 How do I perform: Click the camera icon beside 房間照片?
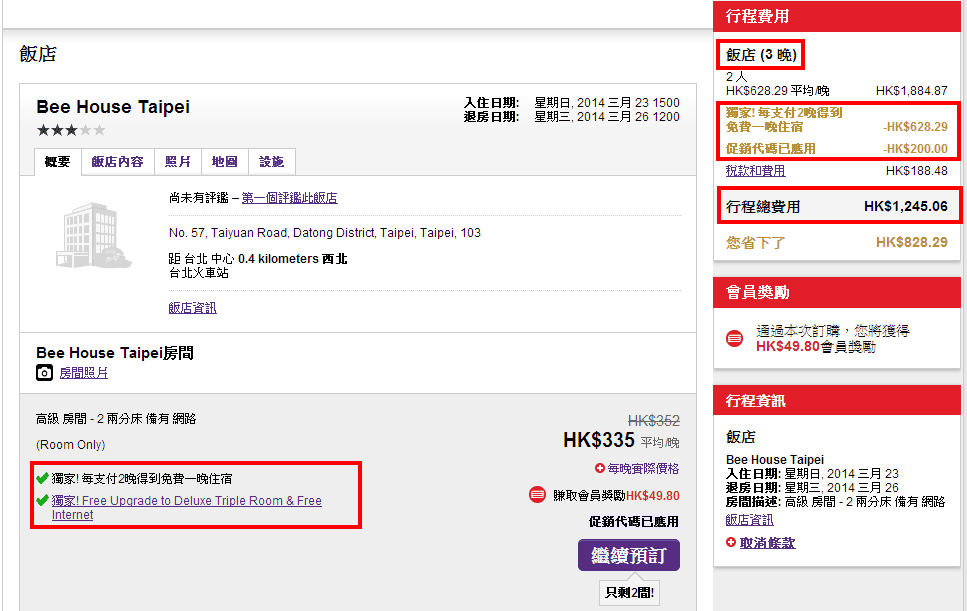click(44, 373)
